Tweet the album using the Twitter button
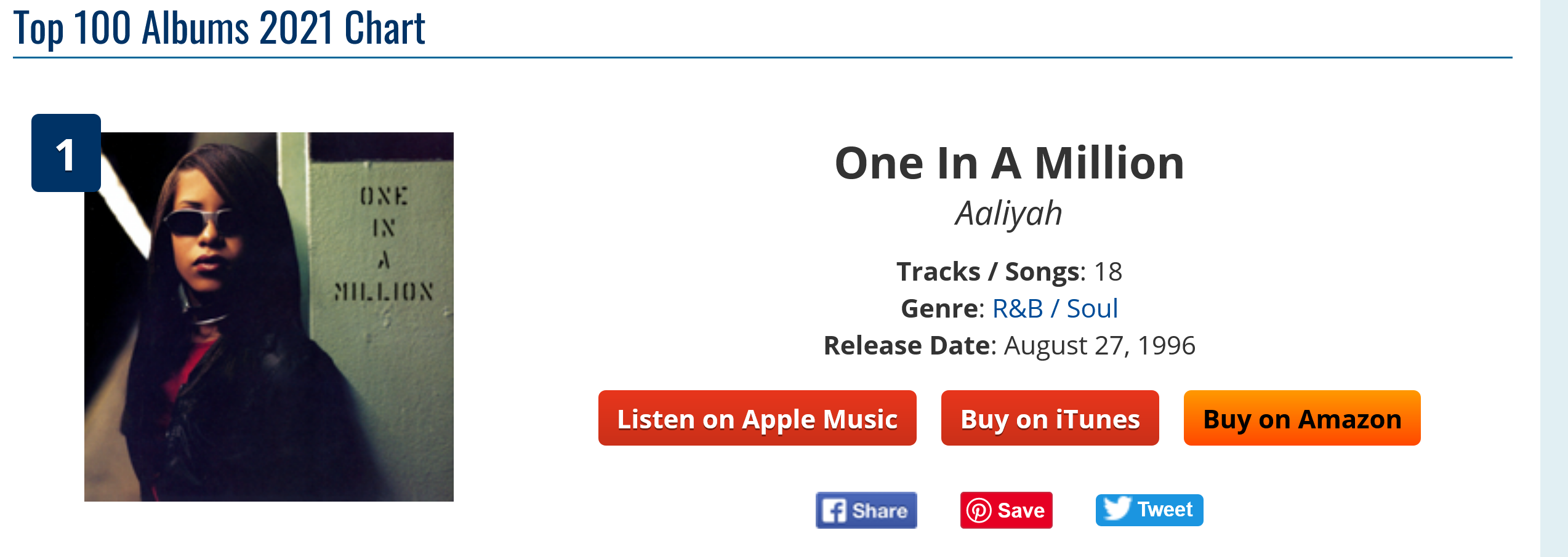1568x557 pixels. point(1149,510)
